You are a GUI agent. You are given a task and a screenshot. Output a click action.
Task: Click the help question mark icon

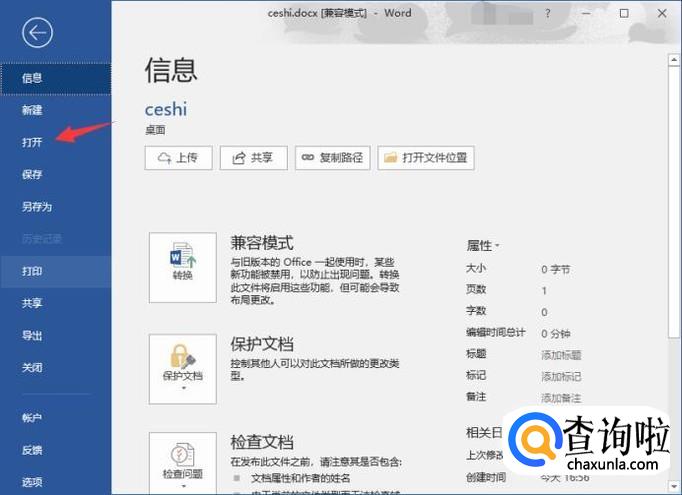coord(548,13)
